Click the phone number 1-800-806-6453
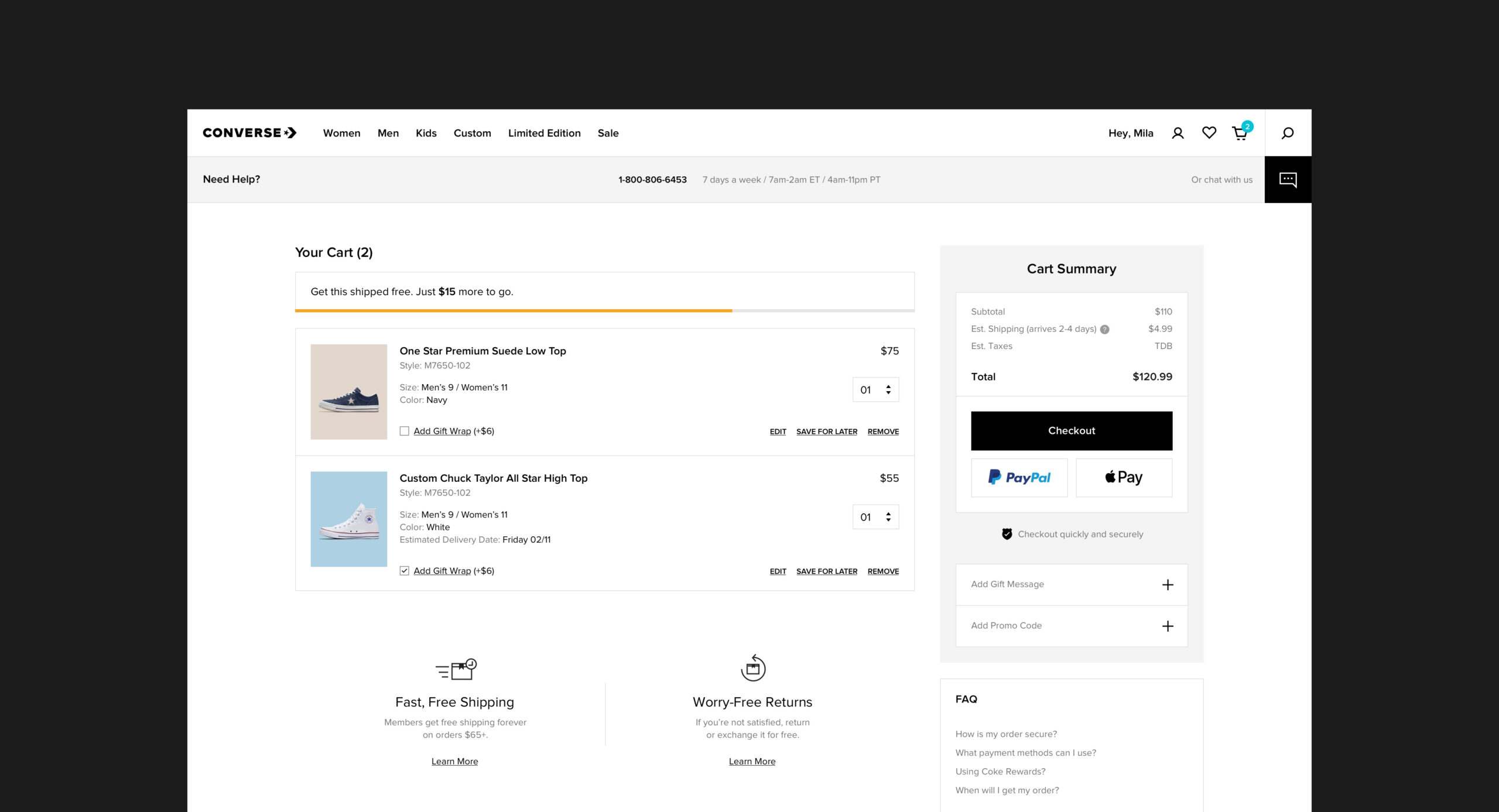 click(653, 180)
